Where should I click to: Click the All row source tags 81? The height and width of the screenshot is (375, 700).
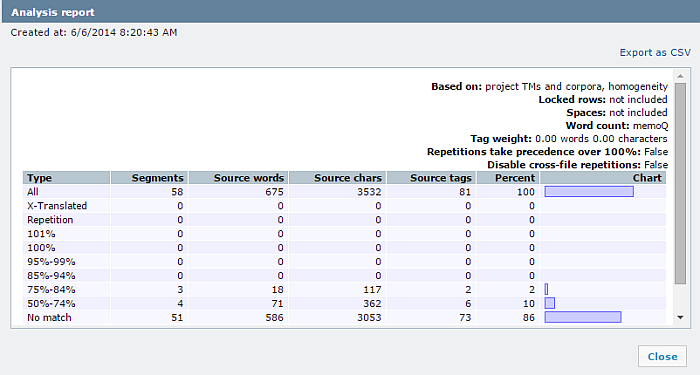click(x=465, y=192)
